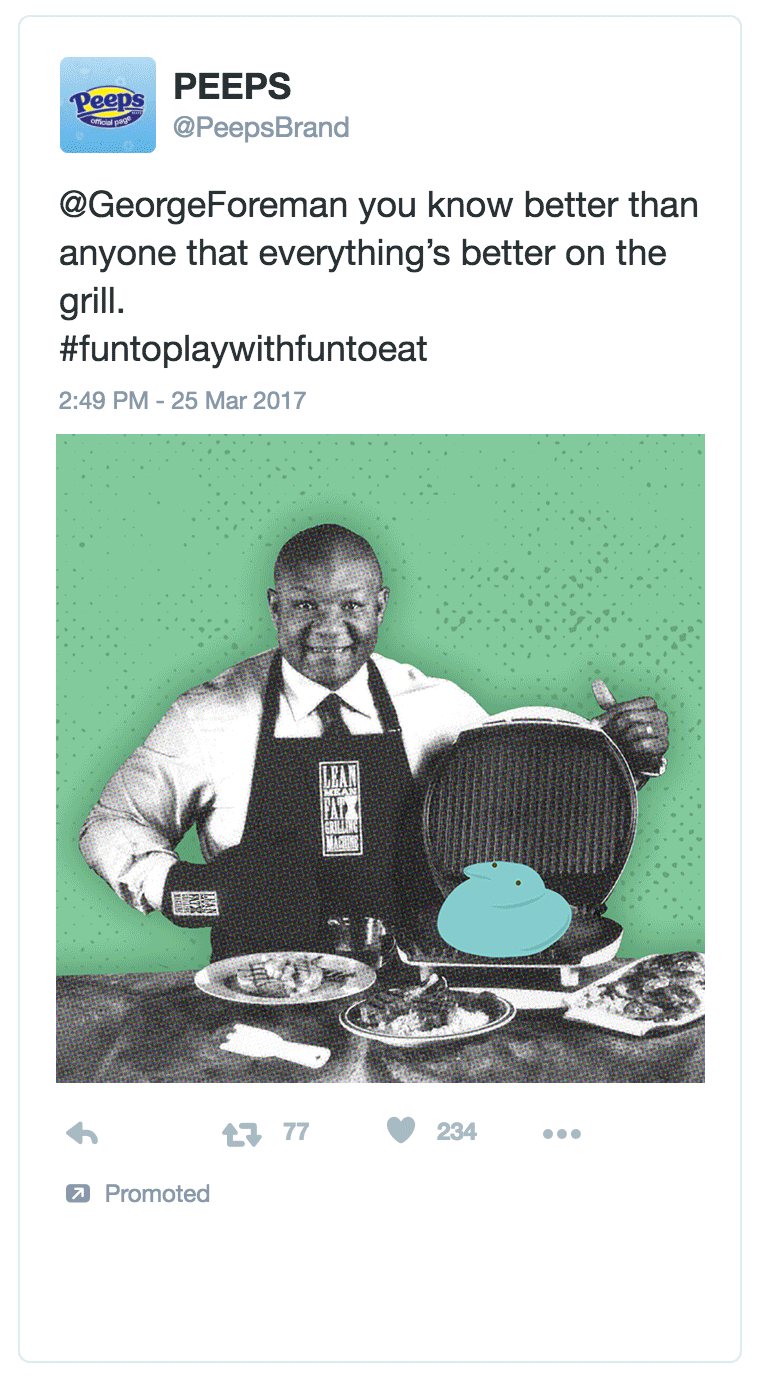762x1380 pixels.
Task: Click the Promoted label text
Action: [x=157, y=1193]
